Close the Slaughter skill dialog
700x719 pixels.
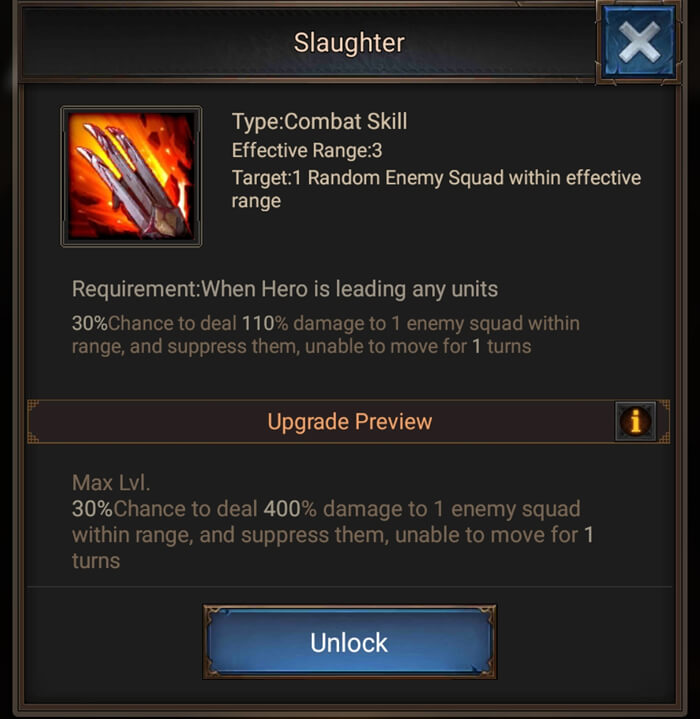[x=639, y=42]
